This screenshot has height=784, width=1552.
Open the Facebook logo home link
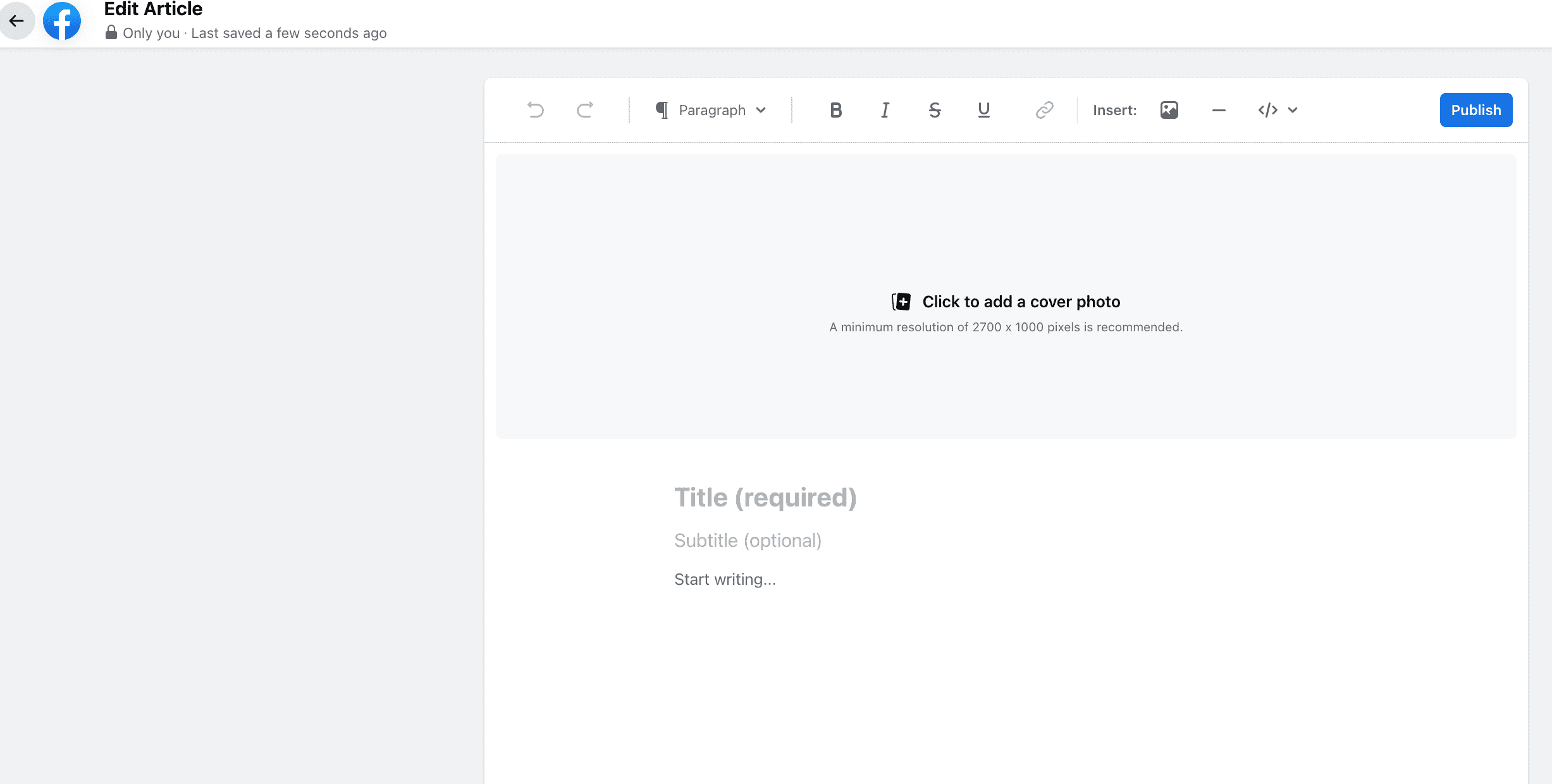coord(62,20)
